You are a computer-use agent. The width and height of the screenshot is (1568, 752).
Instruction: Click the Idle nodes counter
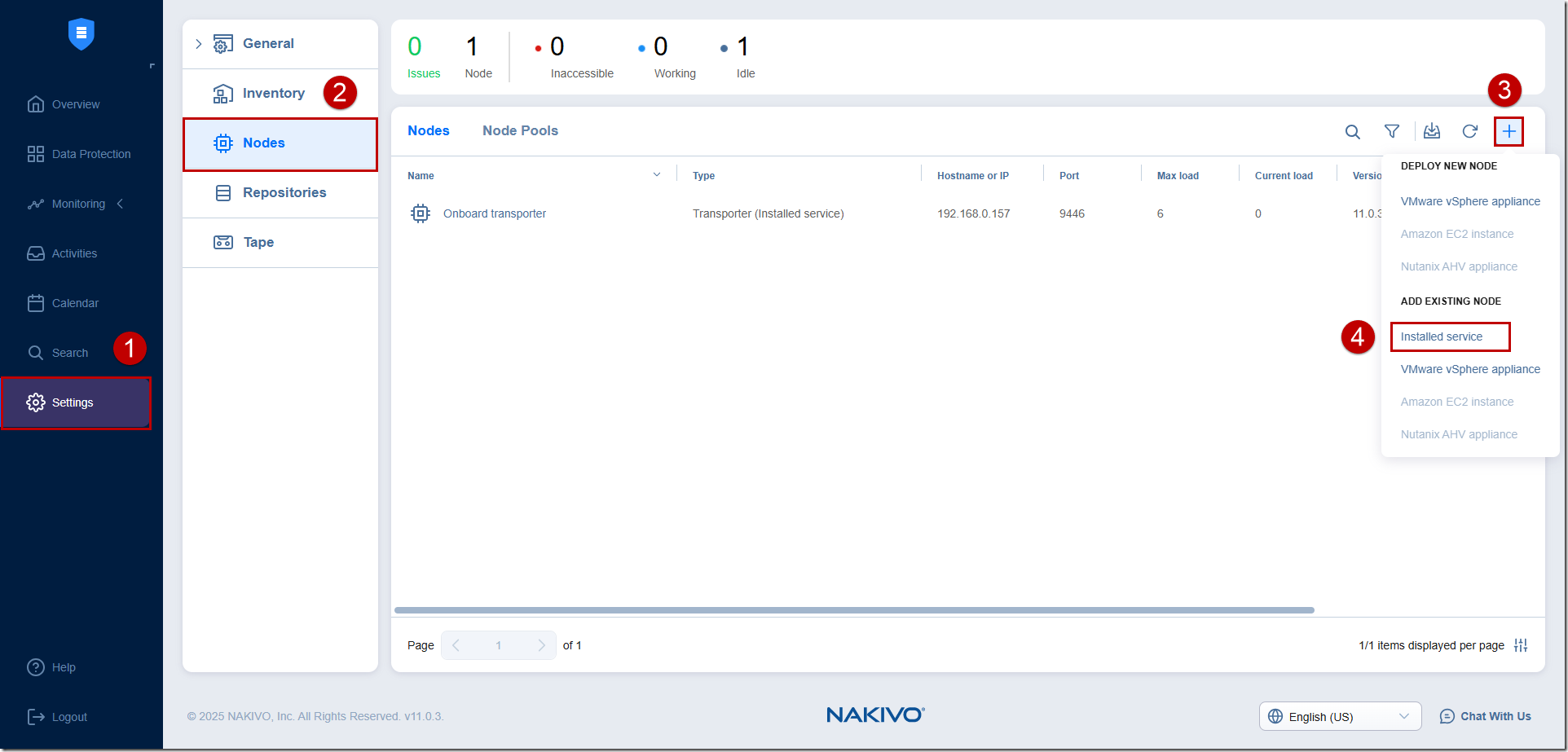click(738, 57)
